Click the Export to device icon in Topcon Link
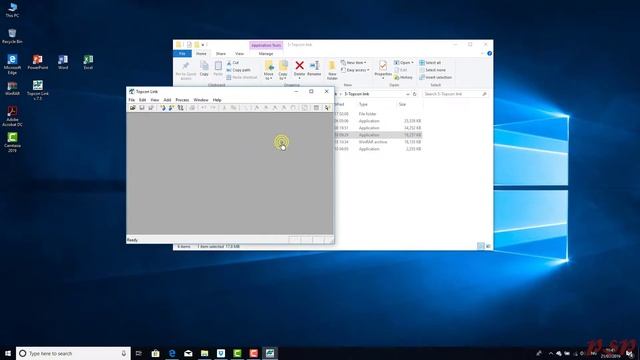 171,108
